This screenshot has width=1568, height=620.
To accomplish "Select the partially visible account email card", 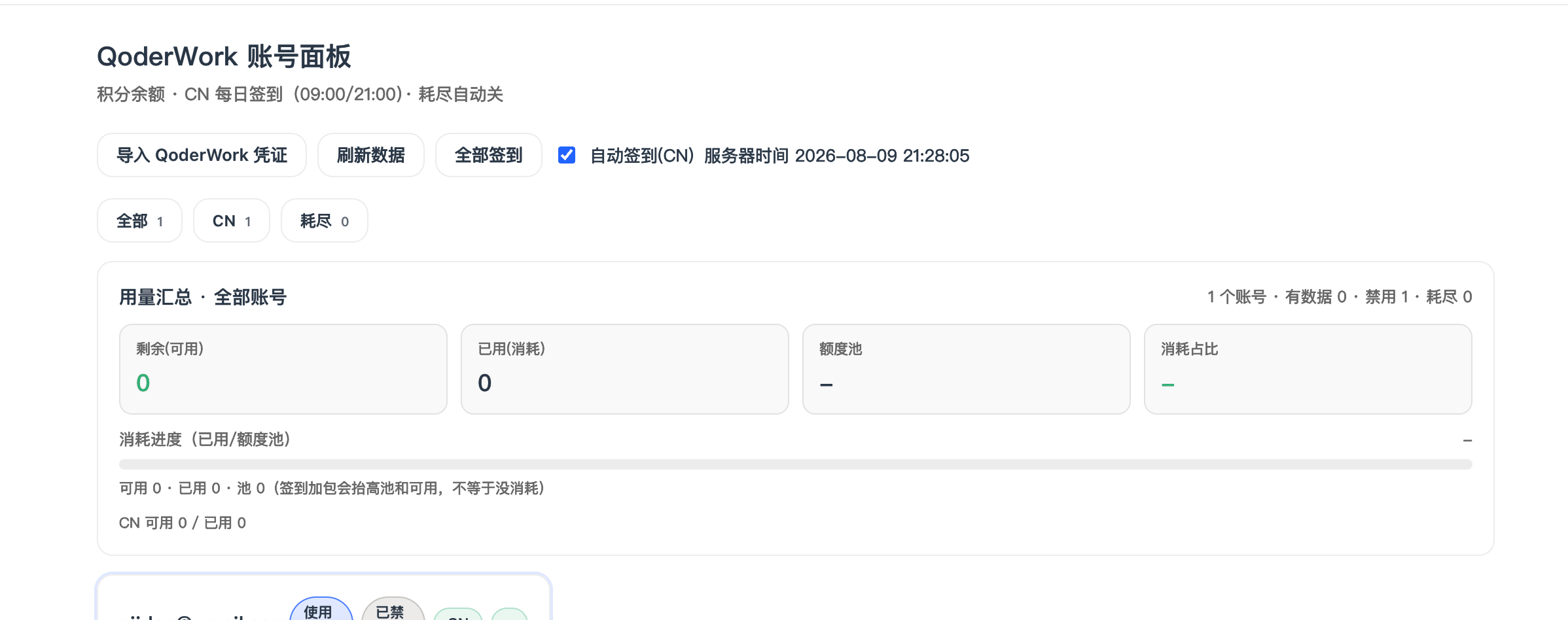I will [324, 597].
